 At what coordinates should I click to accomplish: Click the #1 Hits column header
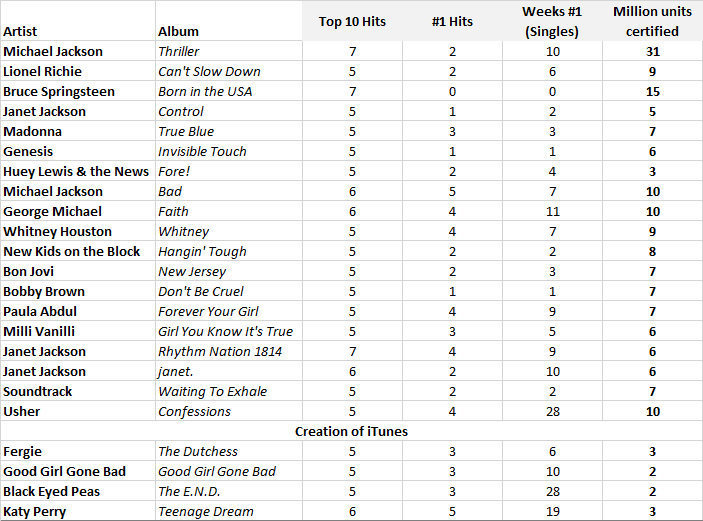(x=452, y=21)
